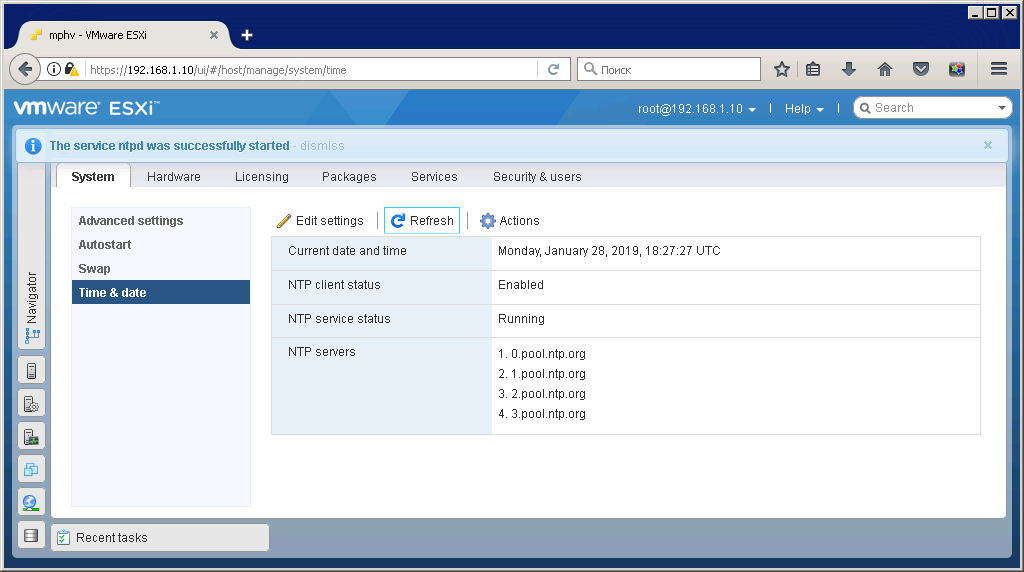This screenshot has height=572, width=1024.
Task: Select Swap in the left list
Action: click(x=161, y=268)
